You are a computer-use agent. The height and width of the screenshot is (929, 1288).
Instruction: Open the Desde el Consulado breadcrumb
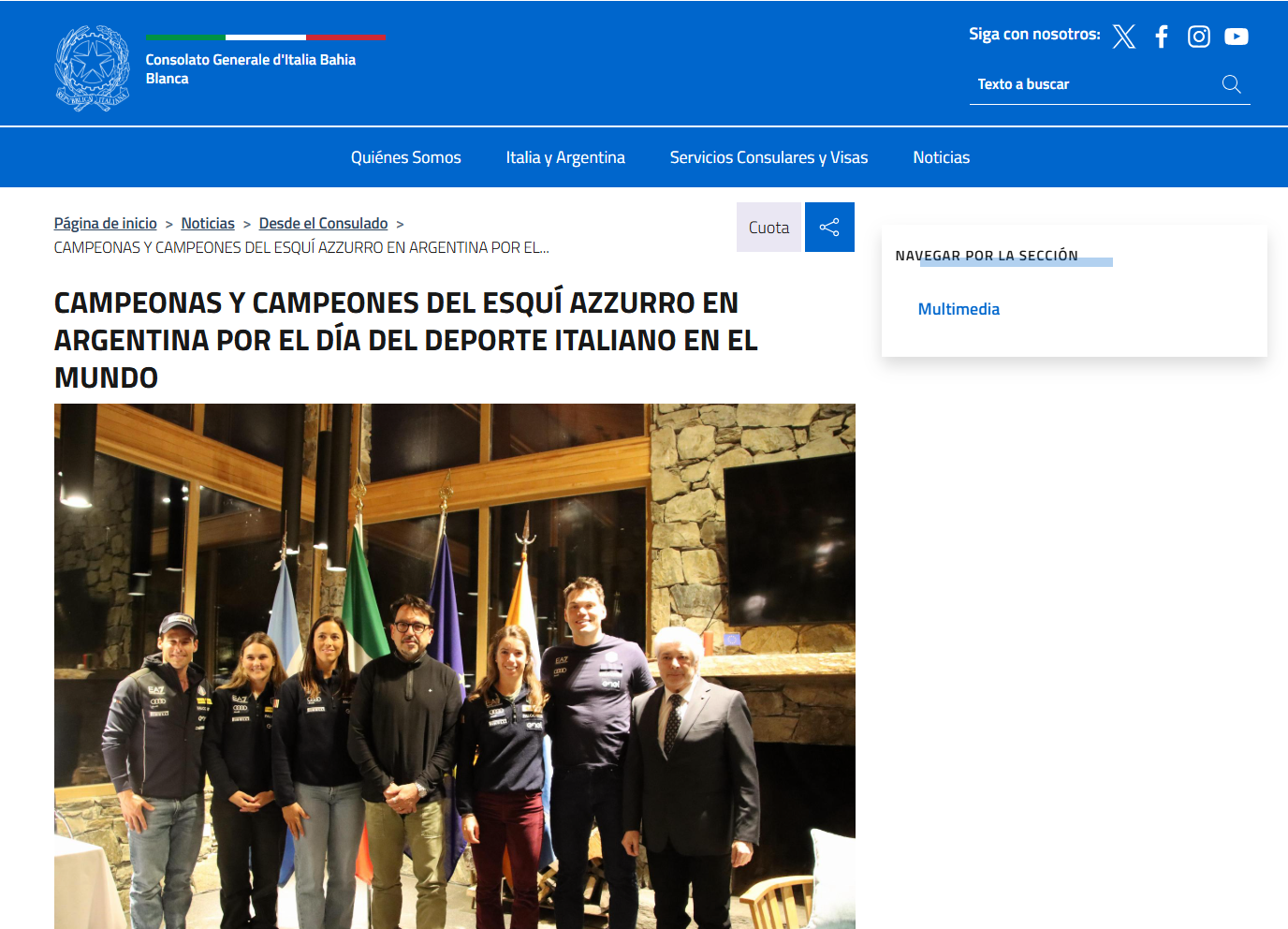click(x=323, y=223)
